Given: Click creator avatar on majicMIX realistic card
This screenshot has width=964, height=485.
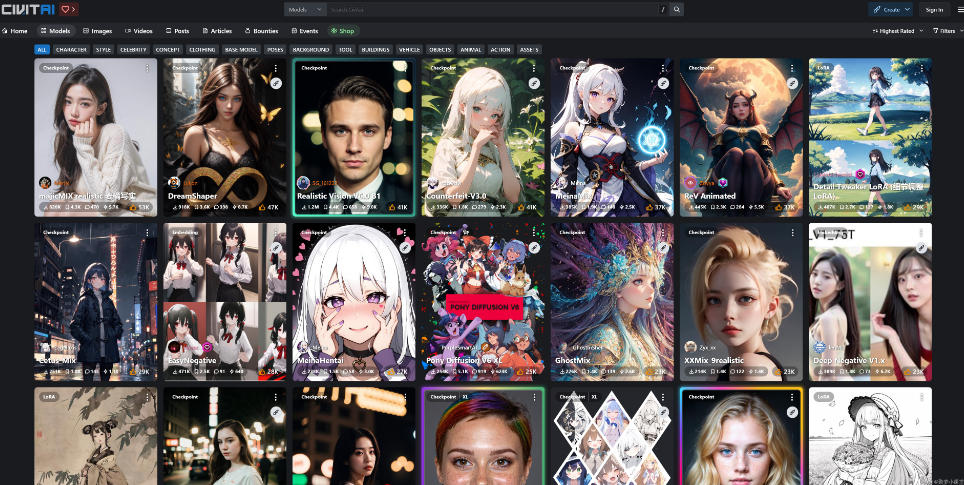Looking at the screenshot, I should point(45,183).
